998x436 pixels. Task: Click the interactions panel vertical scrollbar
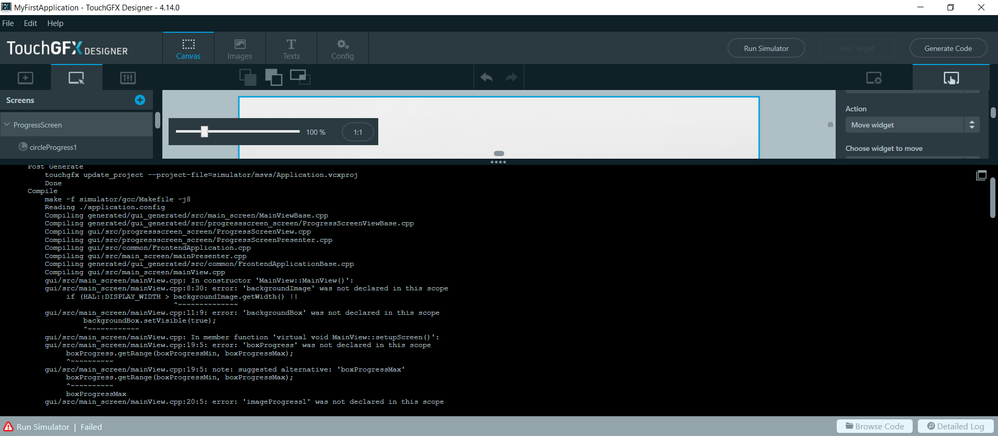tap(993, 113)
